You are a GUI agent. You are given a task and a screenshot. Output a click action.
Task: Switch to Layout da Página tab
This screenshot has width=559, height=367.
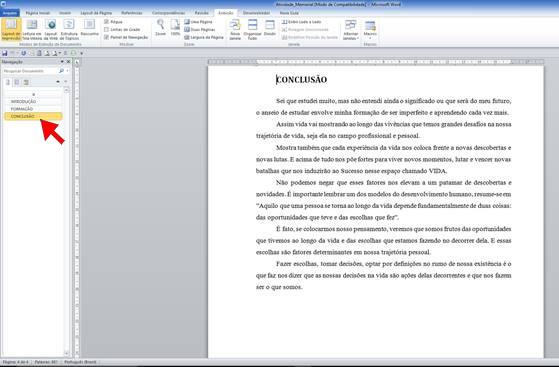96,13
